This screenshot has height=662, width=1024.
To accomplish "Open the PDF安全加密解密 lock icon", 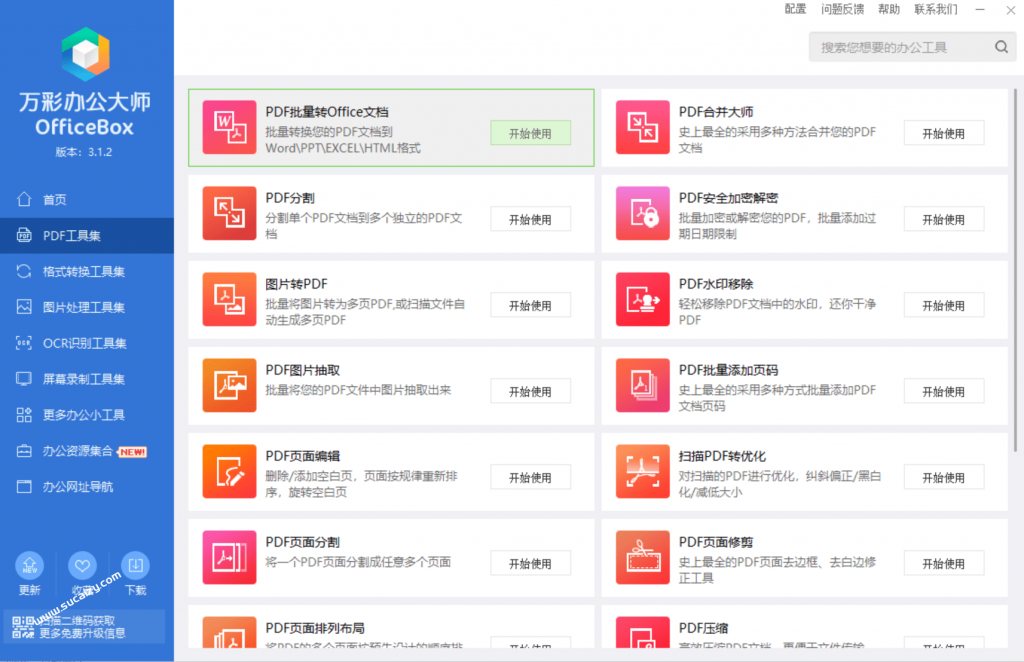I will (x=643, y=213).
